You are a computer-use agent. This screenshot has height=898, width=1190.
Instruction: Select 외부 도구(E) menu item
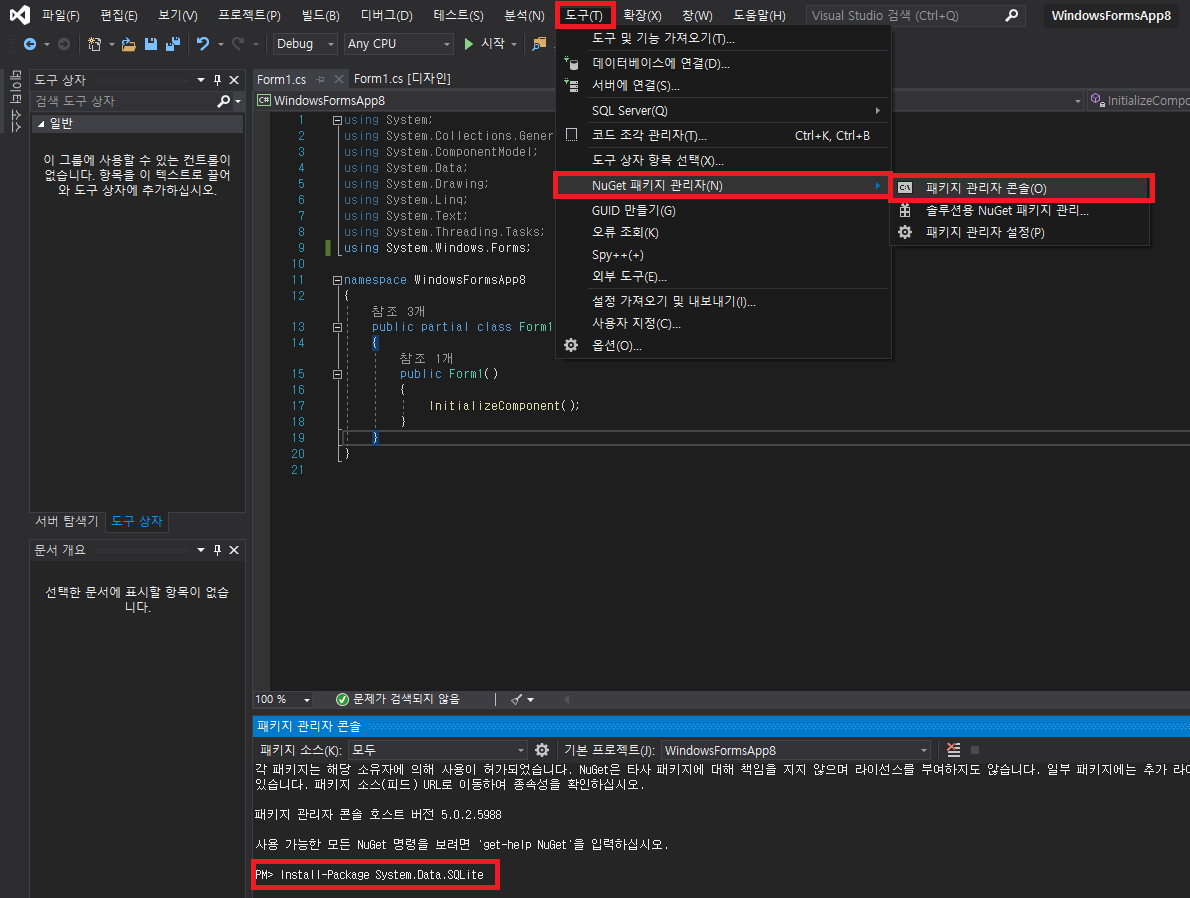723,276
